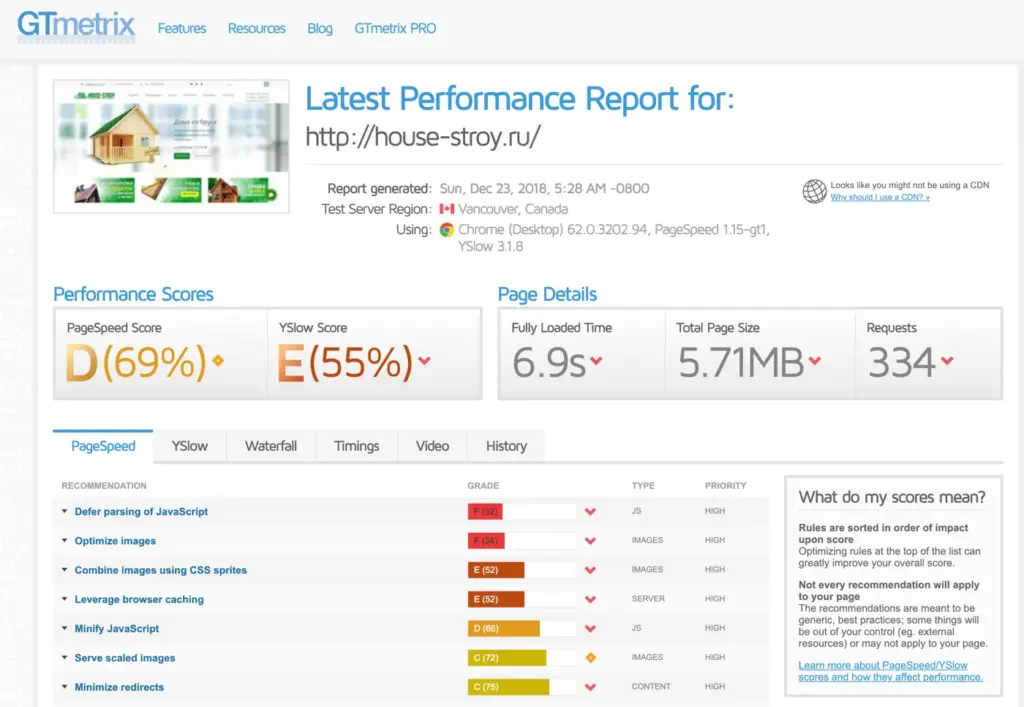Click the PageSpeed Score diamond indicator

(x=218, y=360)
